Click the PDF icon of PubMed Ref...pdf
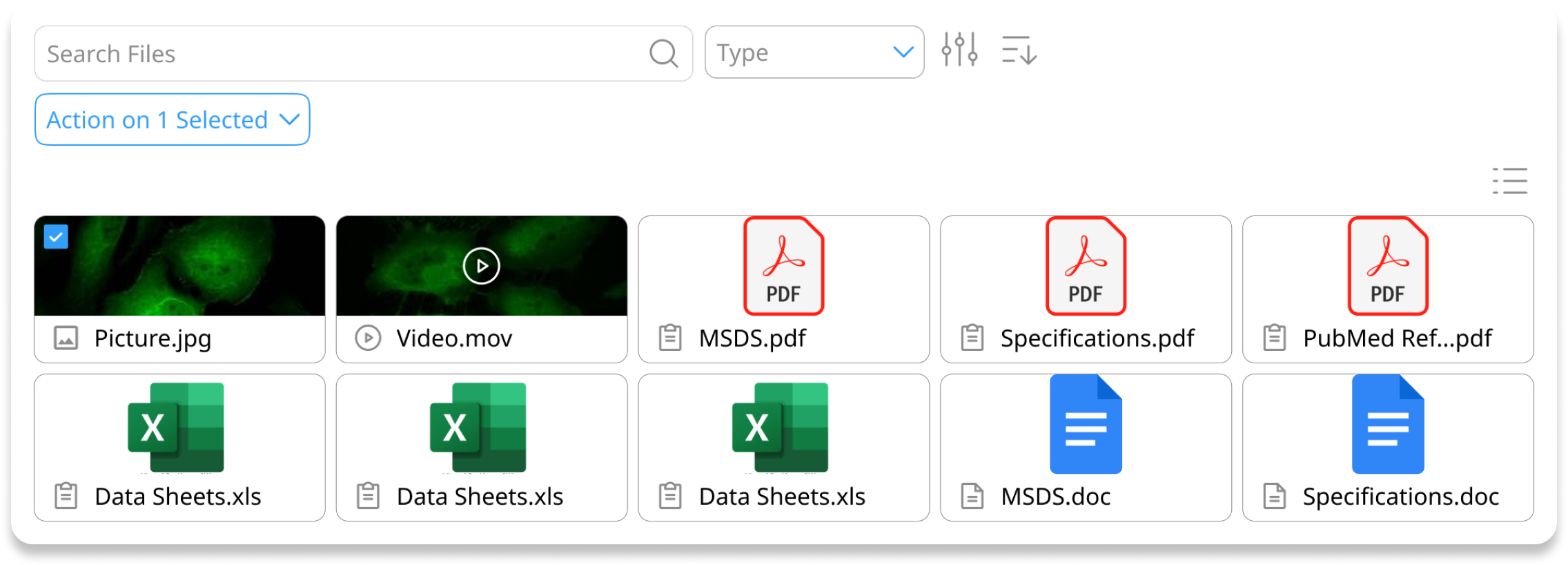The image size is (1568, 565). click(x=1389, y=266)
